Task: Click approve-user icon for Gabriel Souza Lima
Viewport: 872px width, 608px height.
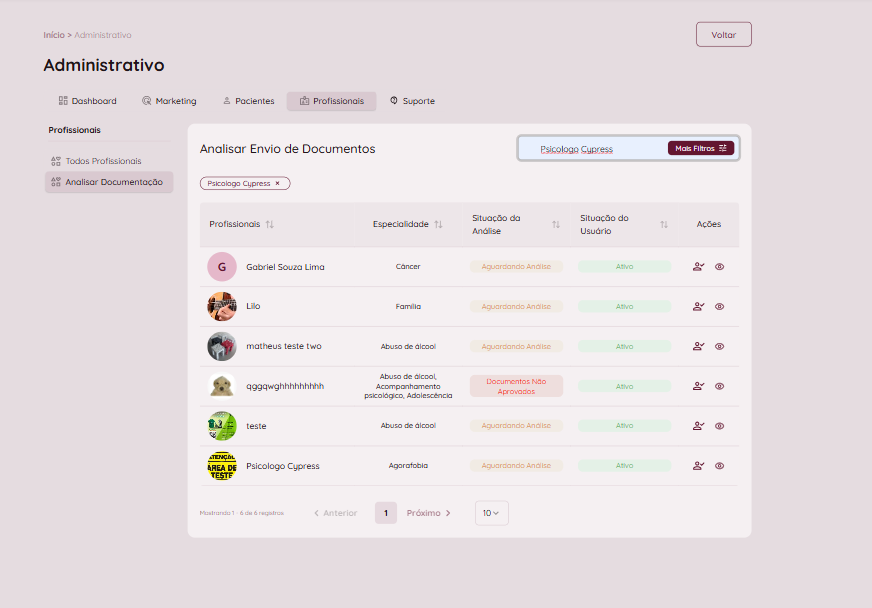Action: click(x=698, y=267)
